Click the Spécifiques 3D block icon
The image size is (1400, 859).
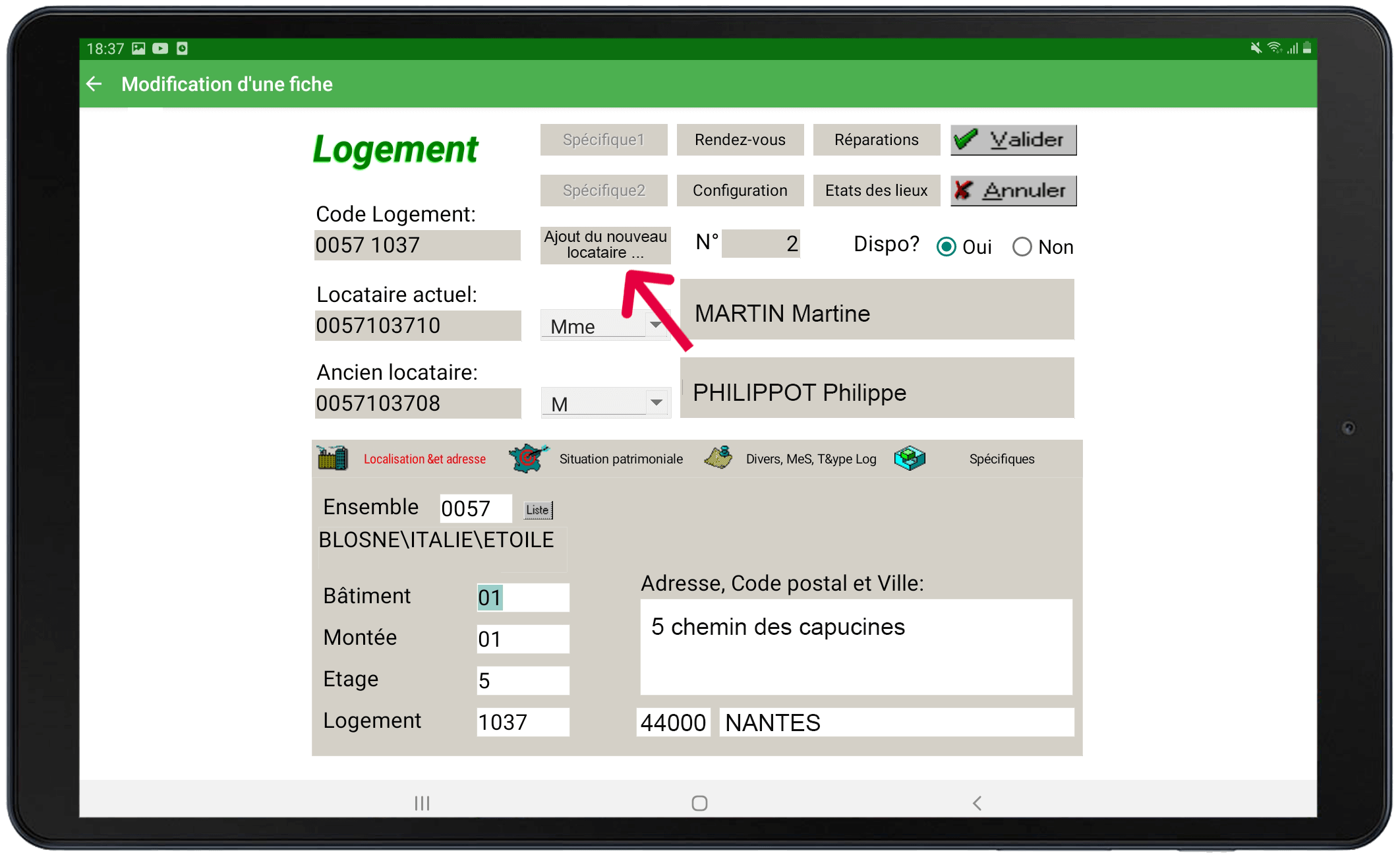pyautogui.click(x=910, y=458)
